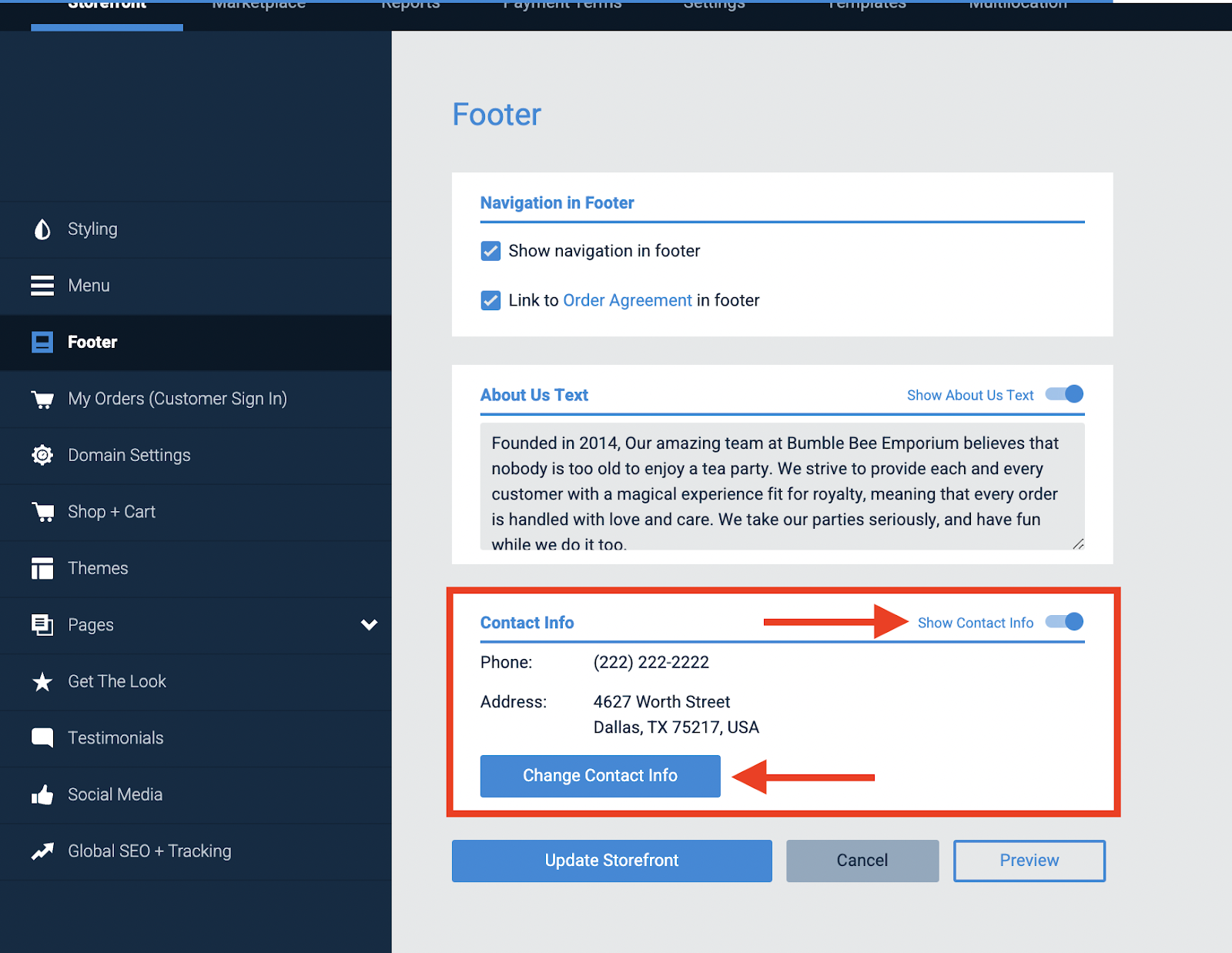Open Global SEO + Tracking icon
The image size is (1232, 953).
(x=42, y=851)
